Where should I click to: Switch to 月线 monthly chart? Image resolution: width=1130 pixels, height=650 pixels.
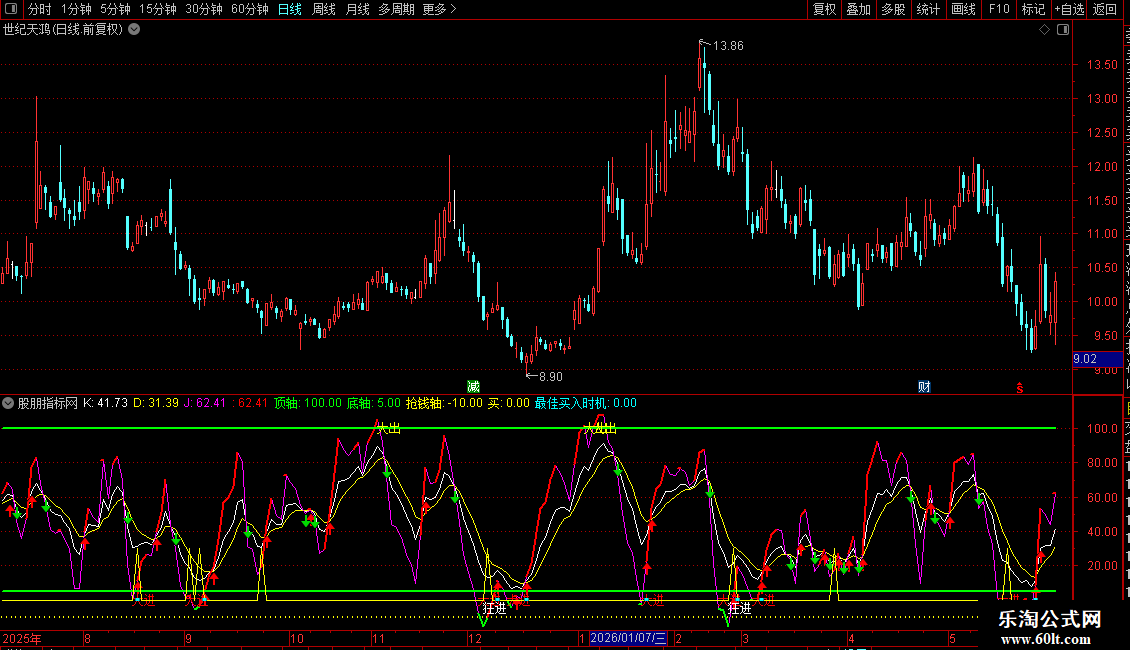(x=357, y=9)
